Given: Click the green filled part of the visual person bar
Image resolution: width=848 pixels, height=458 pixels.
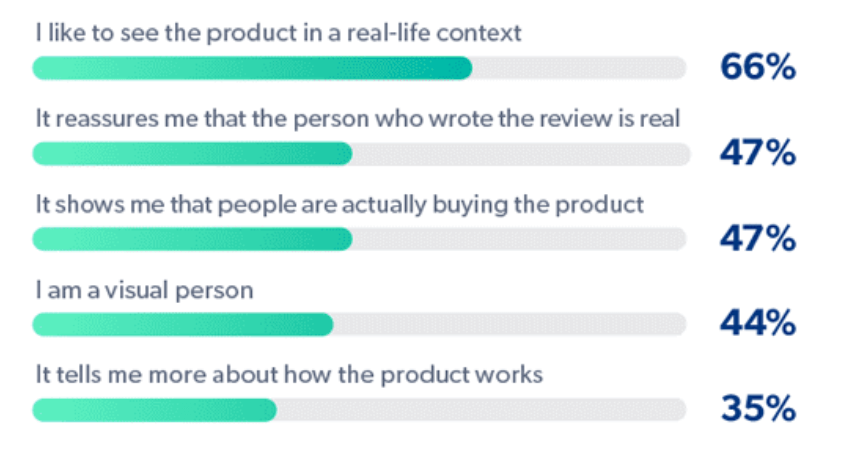Looking at the screenshot, I should coord(182,325).
